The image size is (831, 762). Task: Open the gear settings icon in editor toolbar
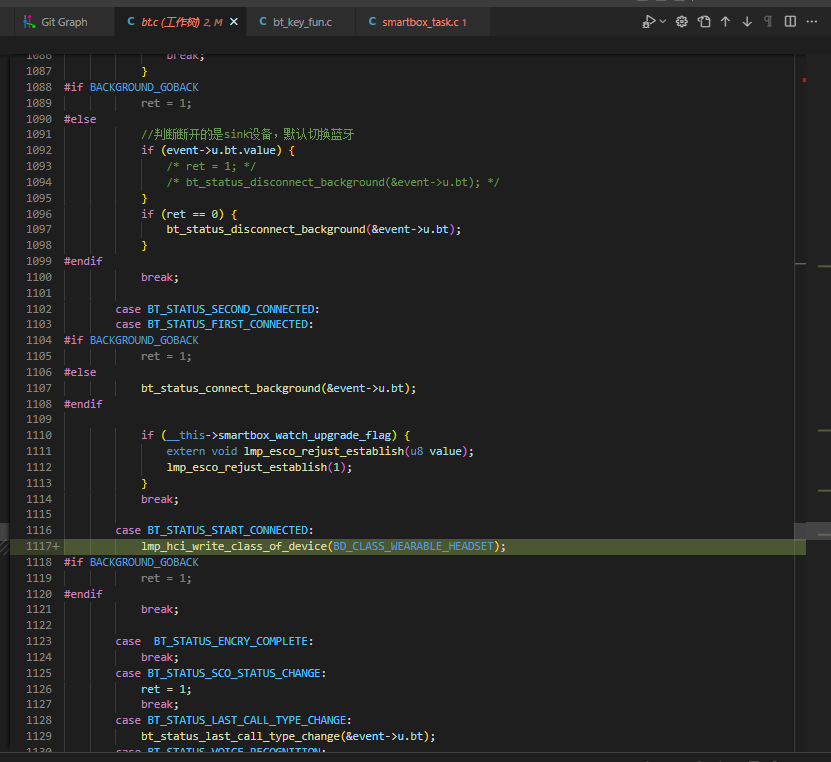pyautogui.click(x=682, y=22)
